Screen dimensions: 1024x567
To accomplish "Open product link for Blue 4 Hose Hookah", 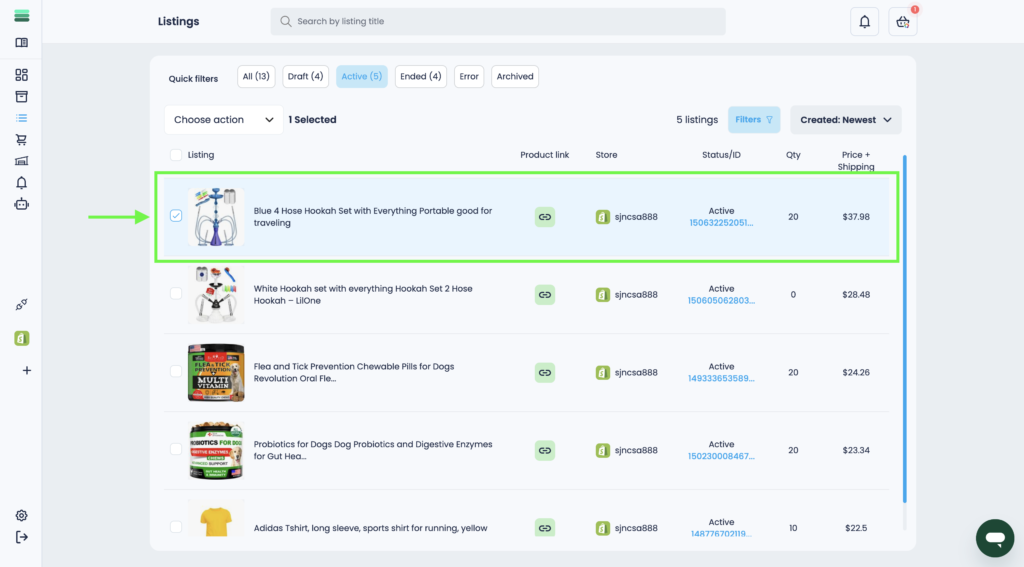I will (545, 216).
